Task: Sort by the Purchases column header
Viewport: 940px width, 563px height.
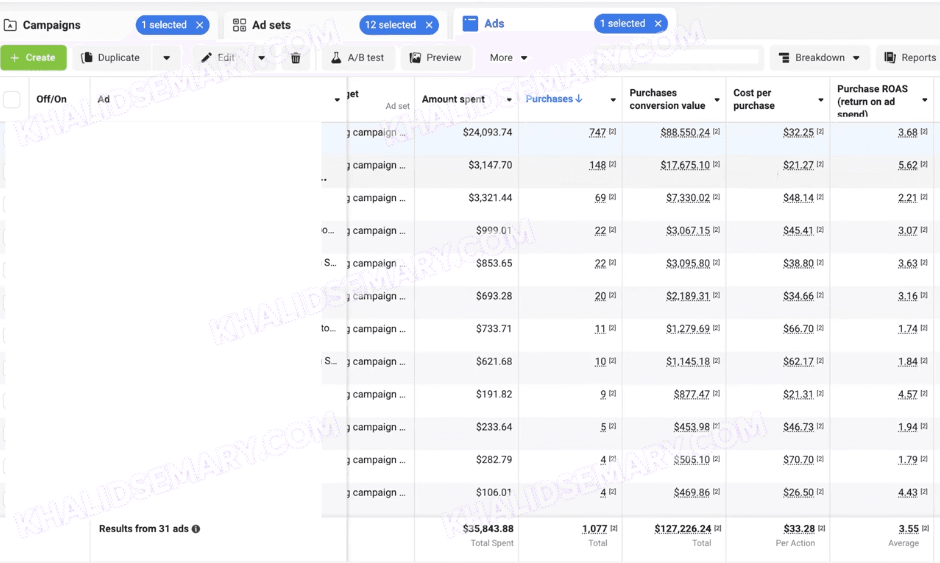Action: (x=553, y=99)
